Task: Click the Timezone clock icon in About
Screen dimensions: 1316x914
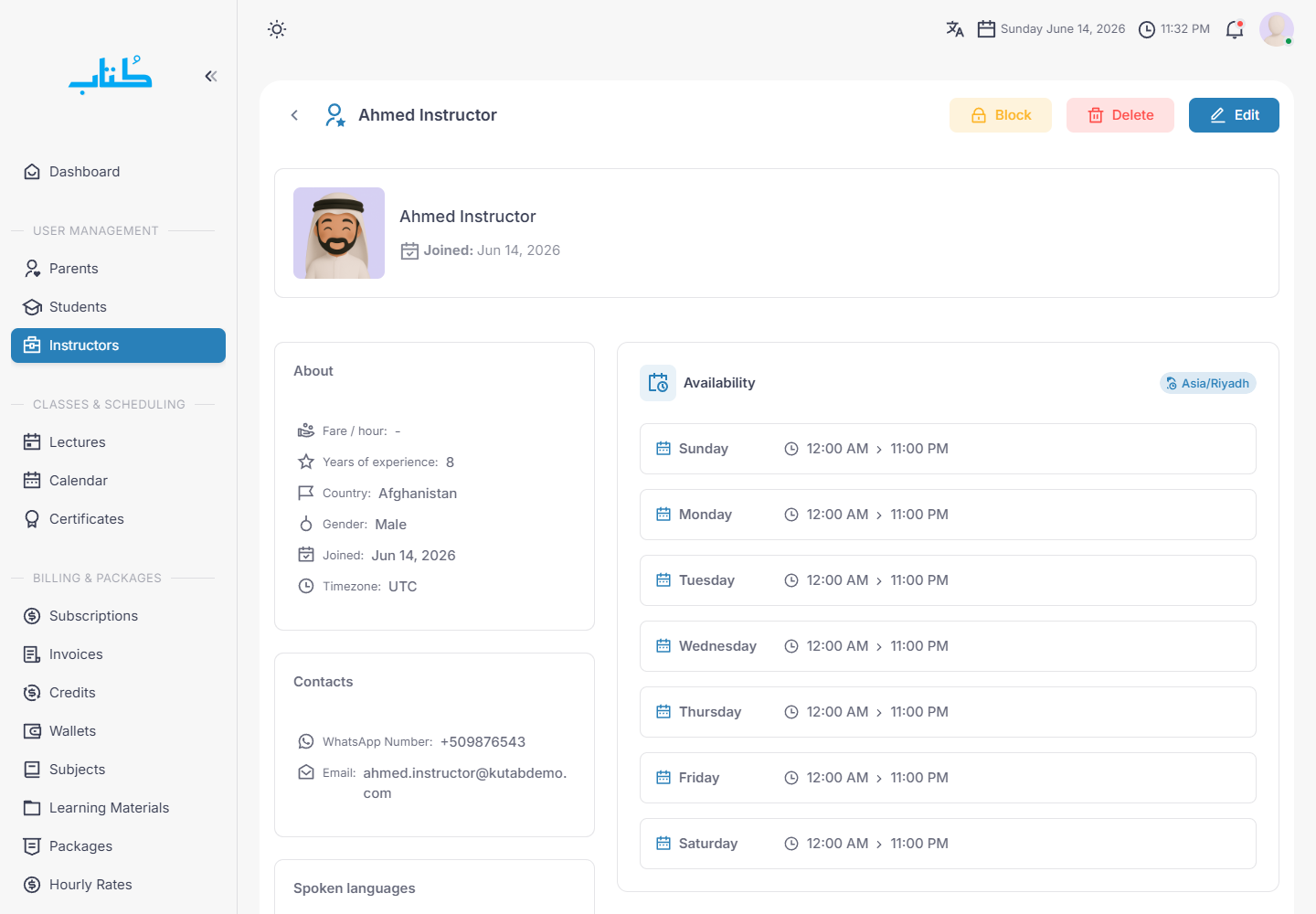Action: click(306, 586)
